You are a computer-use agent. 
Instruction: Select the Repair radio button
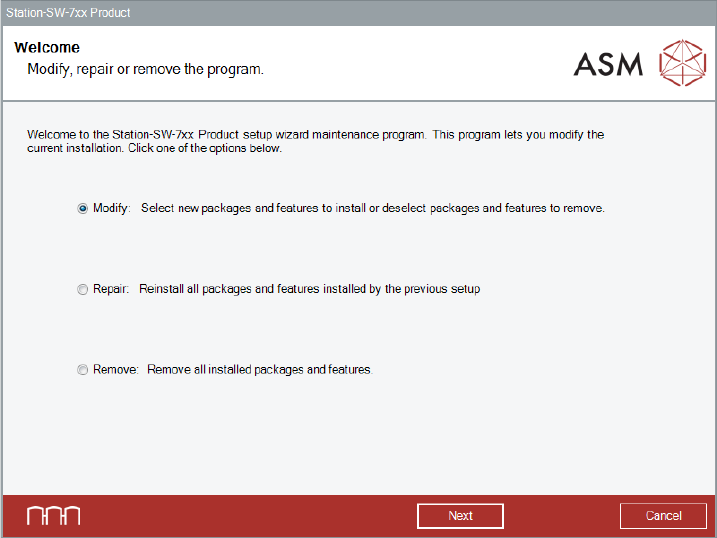[82, 289]
